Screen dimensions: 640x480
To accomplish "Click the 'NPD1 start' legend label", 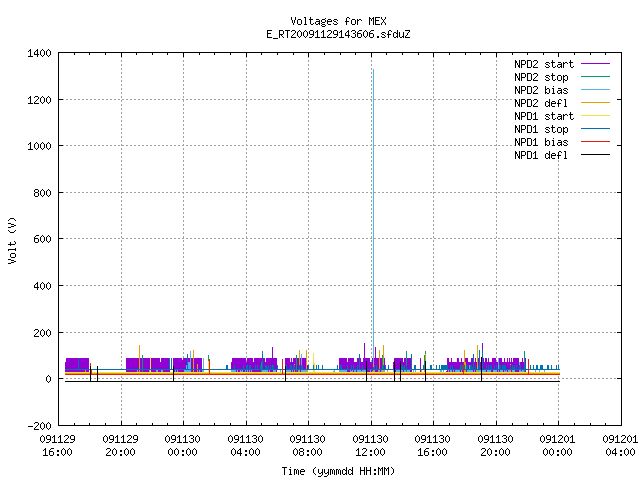I will pyautogui.click(x=544, y=116).
